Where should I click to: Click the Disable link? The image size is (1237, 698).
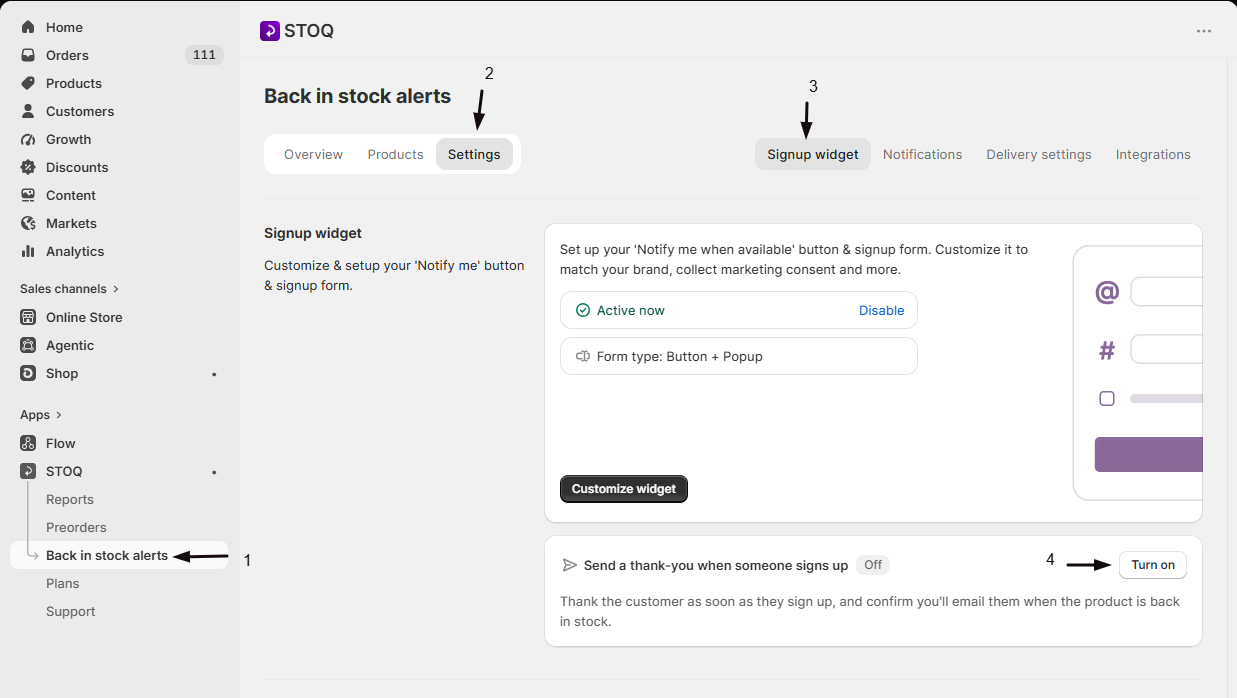pyautogui.click(x=881, y=310)
